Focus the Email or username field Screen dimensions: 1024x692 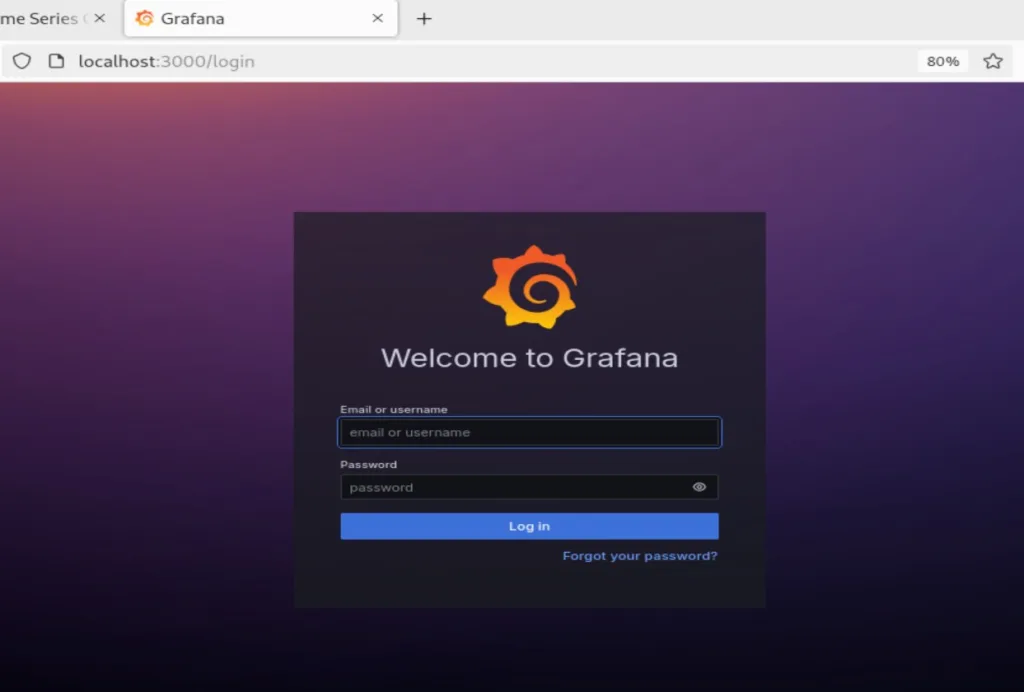(529, 433)
